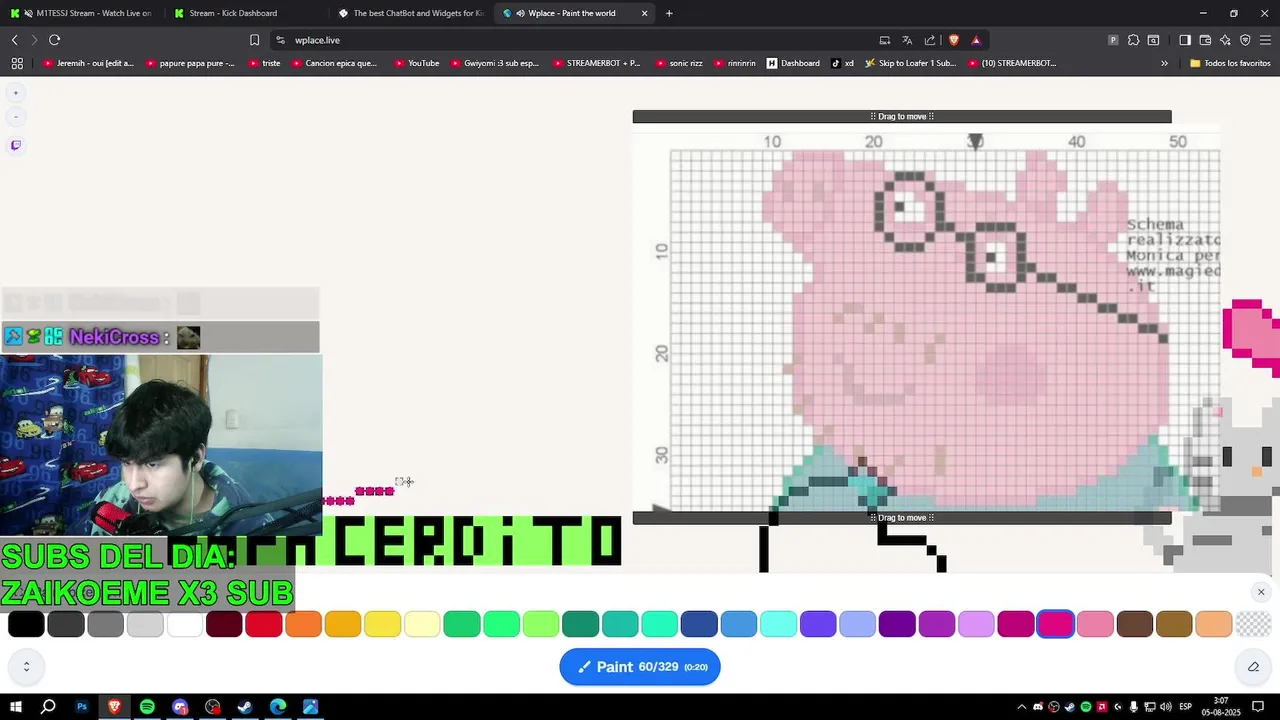Choose the dark red maroon swatch

(x=224, y=624)
